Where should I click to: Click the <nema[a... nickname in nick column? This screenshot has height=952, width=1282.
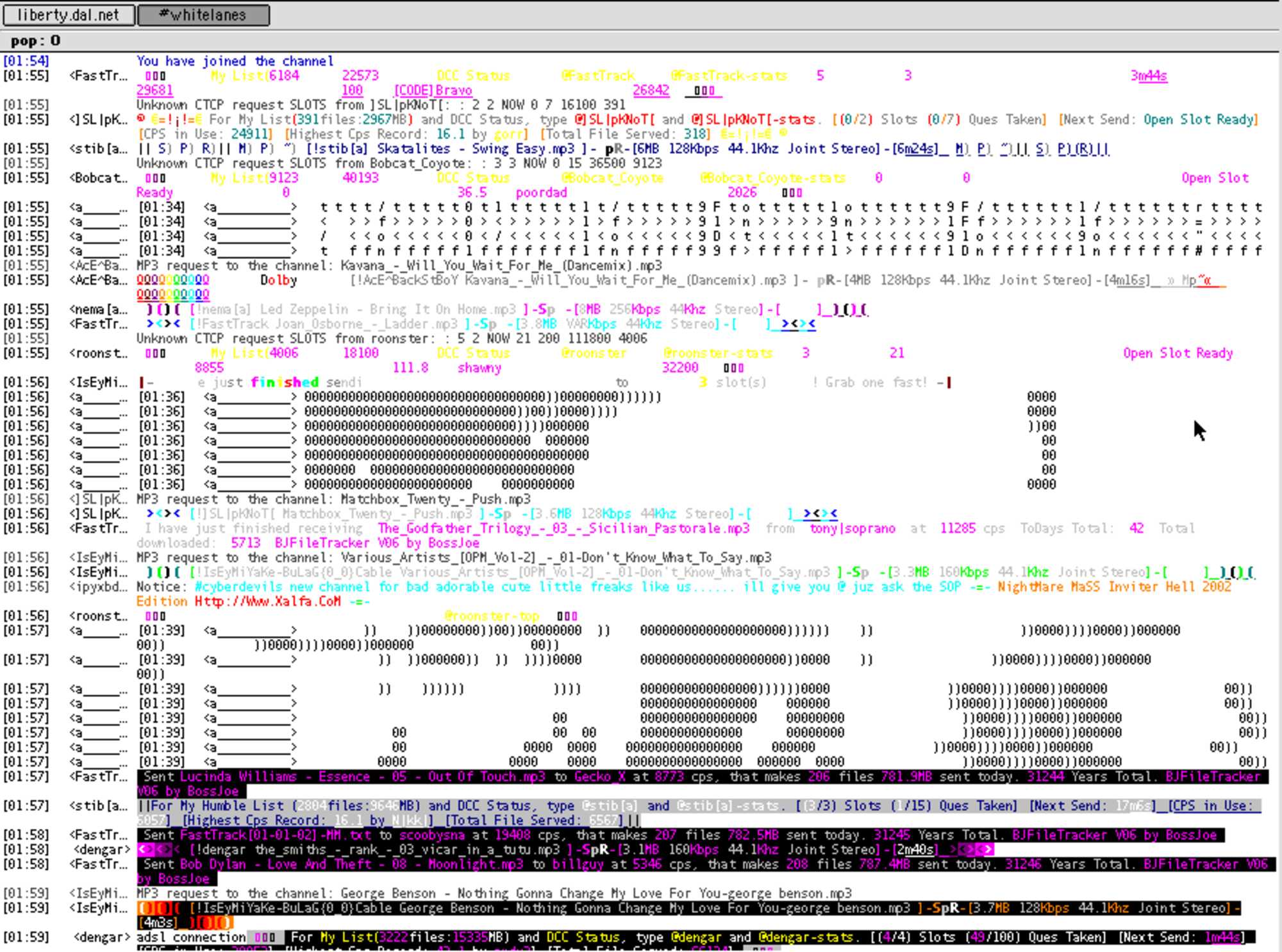pos(98,310)
